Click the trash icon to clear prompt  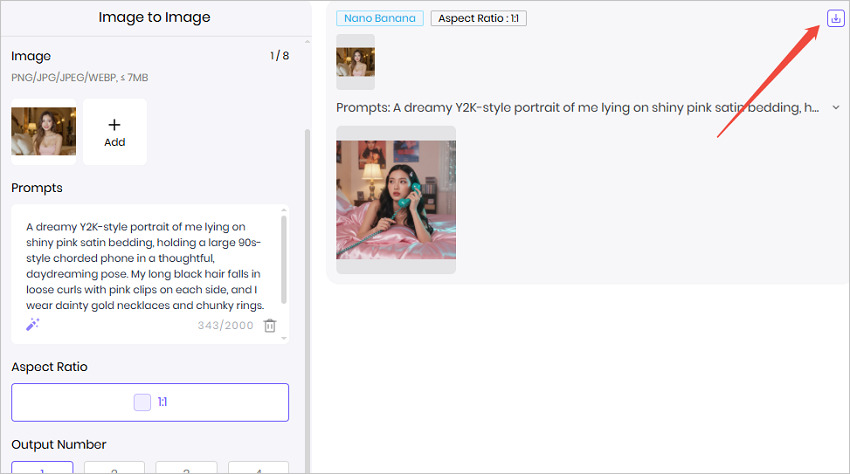click(x=269, y=325)
